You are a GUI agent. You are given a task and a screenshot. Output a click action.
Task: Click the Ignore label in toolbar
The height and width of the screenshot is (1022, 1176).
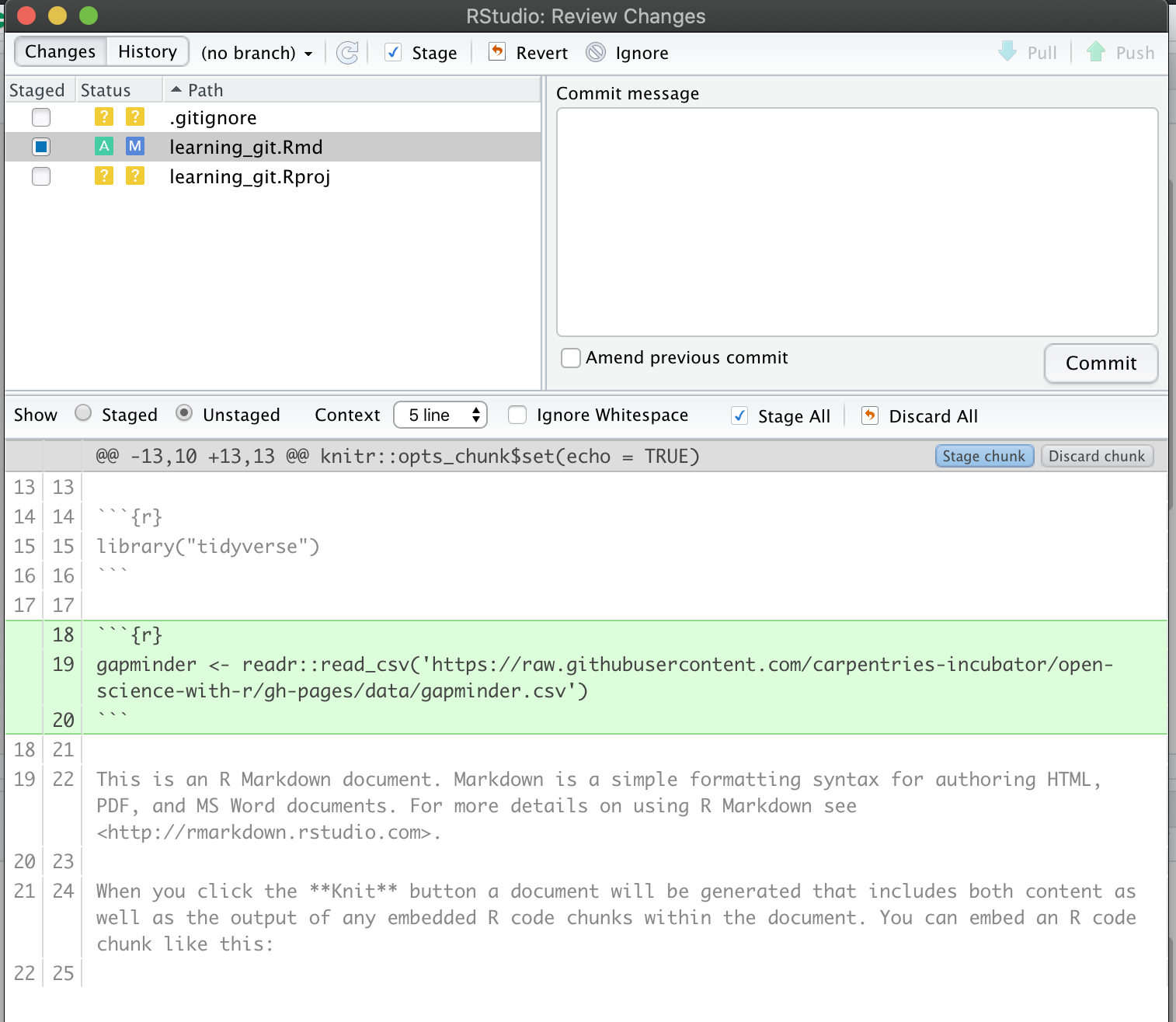642,53
